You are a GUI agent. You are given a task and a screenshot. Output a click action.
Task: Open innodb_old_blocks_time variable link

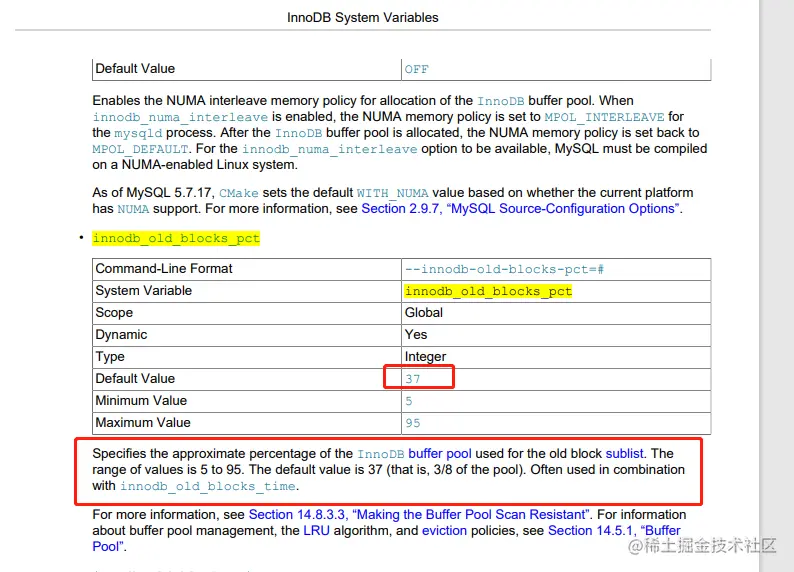[x=208, y=486]
